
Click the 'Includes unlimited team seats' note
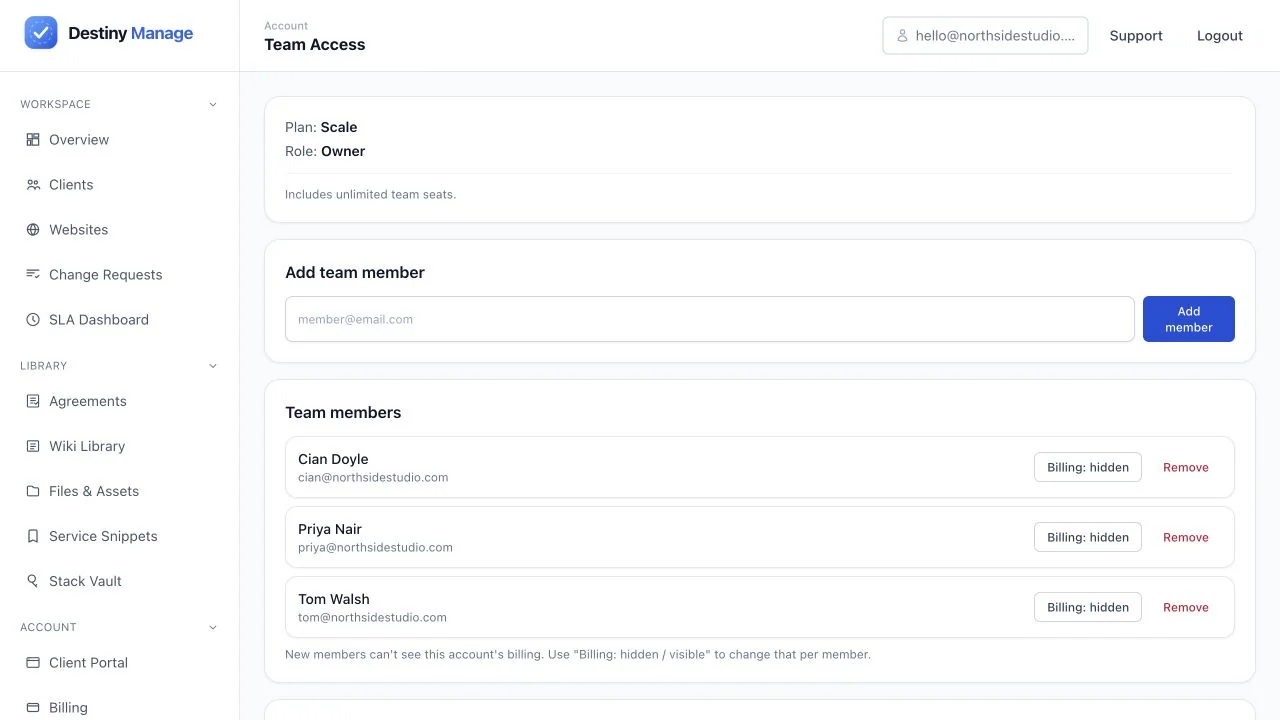(x=370, y=195)
